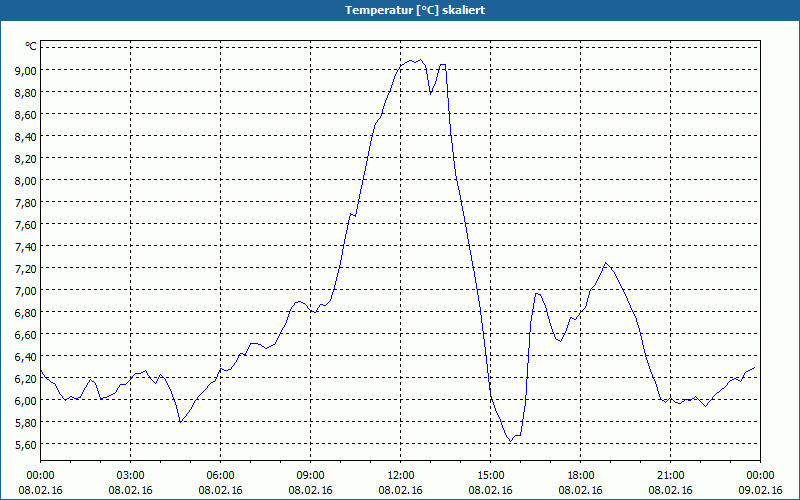Screen dimensions: 800x500
Task: Choose the 6,80 y-axis value
Action: pos(26,312)
